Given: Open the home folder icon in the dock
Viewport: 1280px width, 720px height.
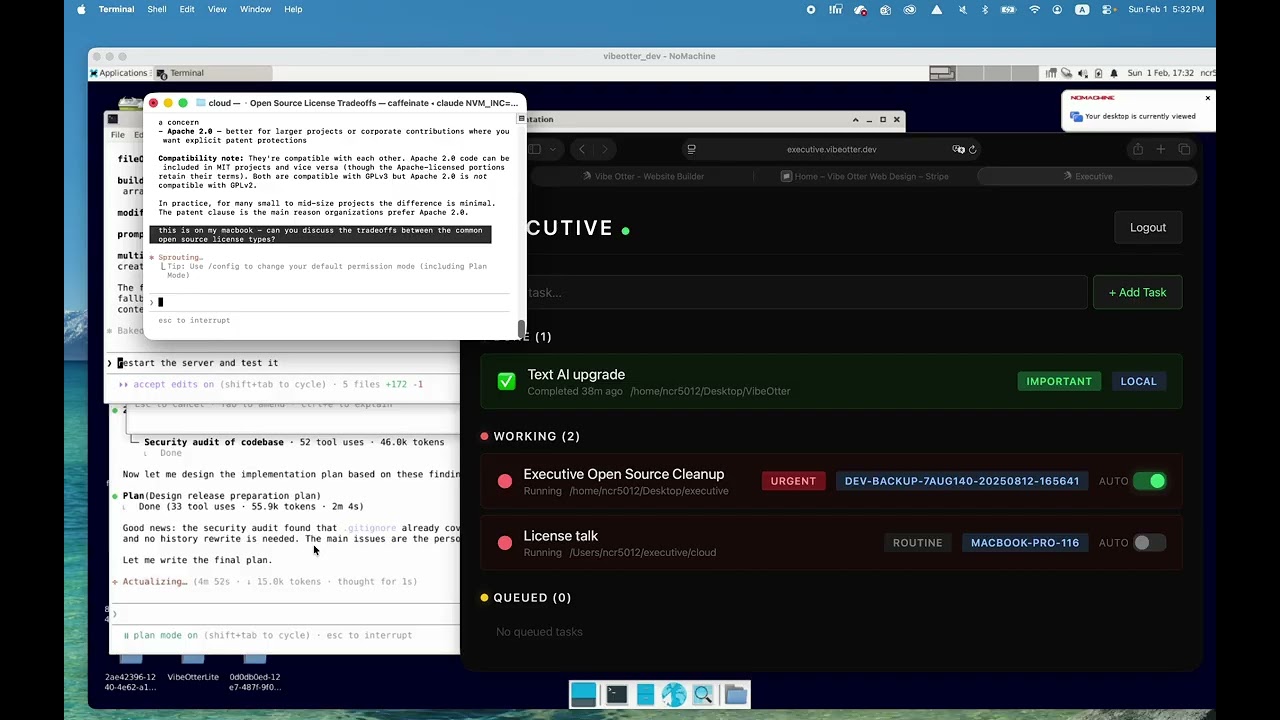Looking at the screenshot, I should [x=736, y=694].
